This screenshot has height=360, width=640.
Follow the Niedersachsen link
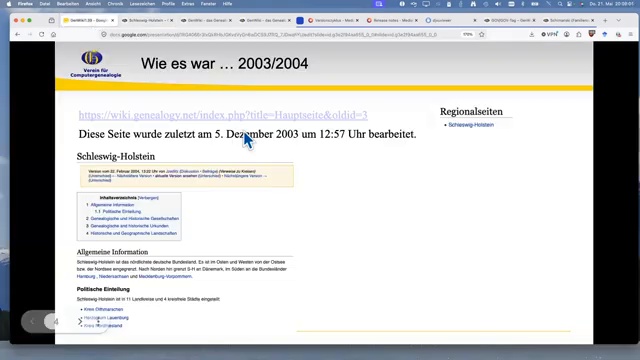click(113, 276)
